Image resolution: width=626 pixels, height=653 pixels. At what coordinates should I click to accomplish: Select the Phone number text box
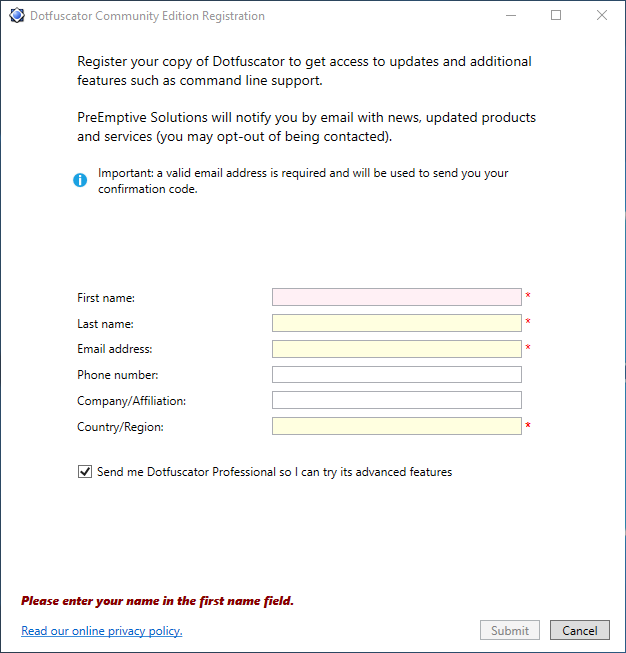(x=397, y=374)
